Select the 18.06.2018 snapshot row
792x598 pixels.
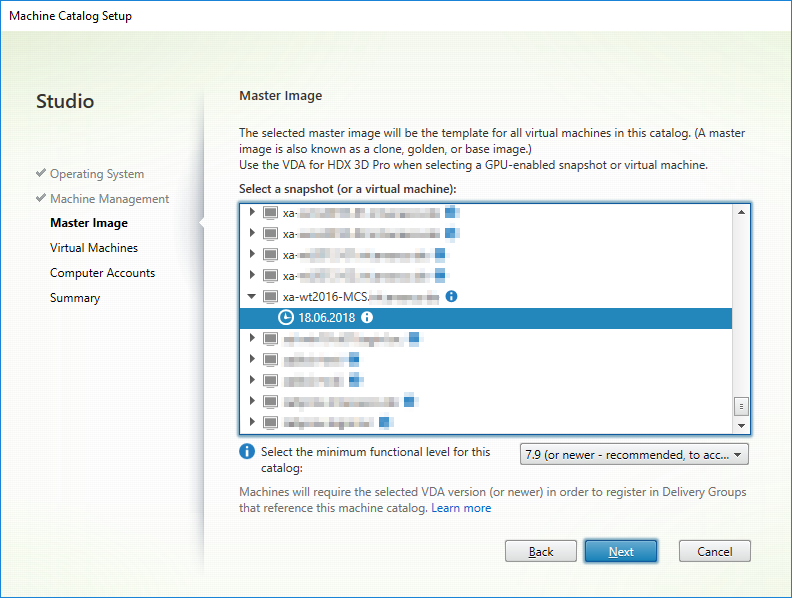486,318
